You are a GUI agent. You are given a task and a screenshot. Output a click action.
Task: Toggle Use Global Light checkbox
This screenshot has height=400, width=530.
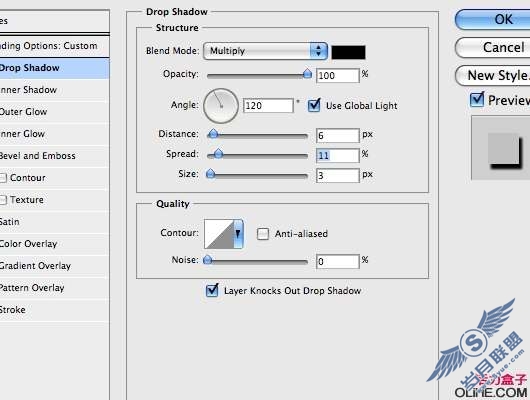pos(314,105)
